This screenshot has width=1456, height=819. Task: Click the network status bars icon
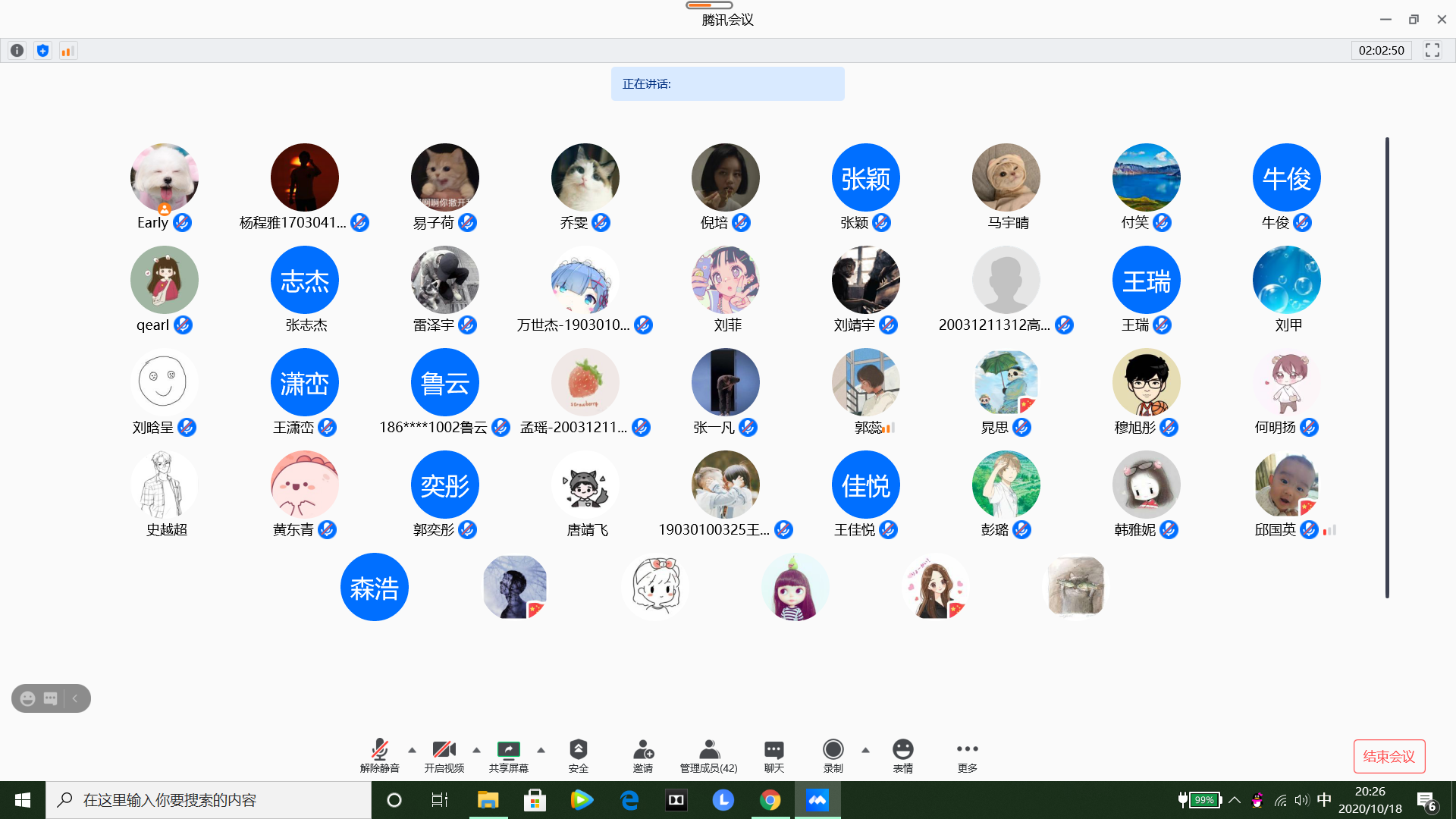67,51
